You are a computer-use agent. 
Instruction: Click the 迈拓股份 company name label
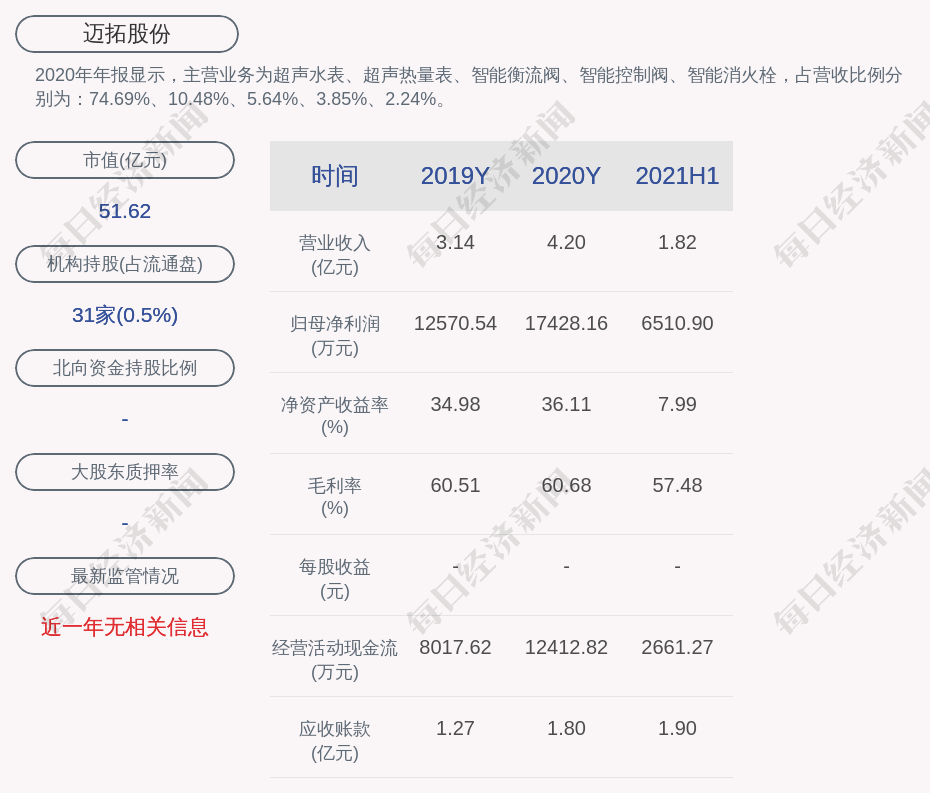[126, 34]
